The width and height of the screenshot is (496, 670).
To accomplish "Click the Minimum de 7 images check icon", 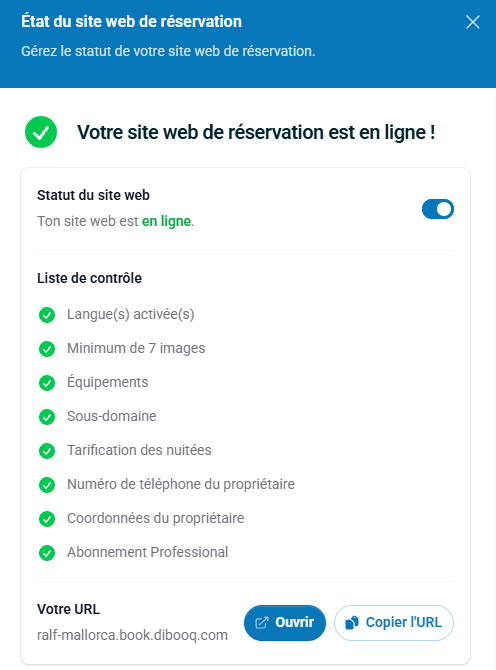I will 47,349.
